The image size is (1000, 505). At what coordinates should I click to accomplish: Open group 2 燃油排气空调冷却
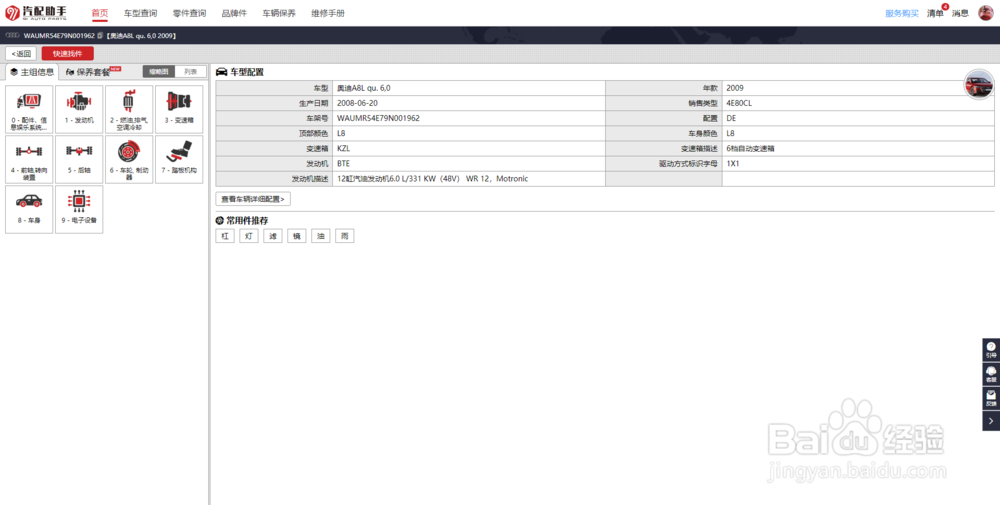129,110
